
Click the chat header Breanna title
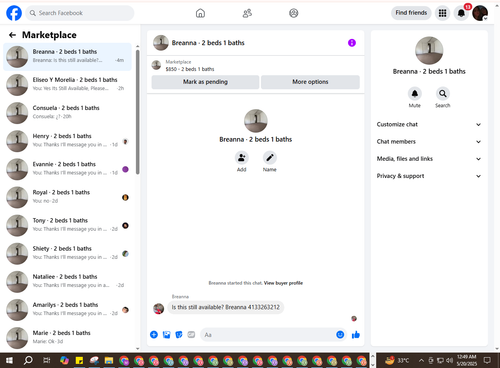coord(208,43)
